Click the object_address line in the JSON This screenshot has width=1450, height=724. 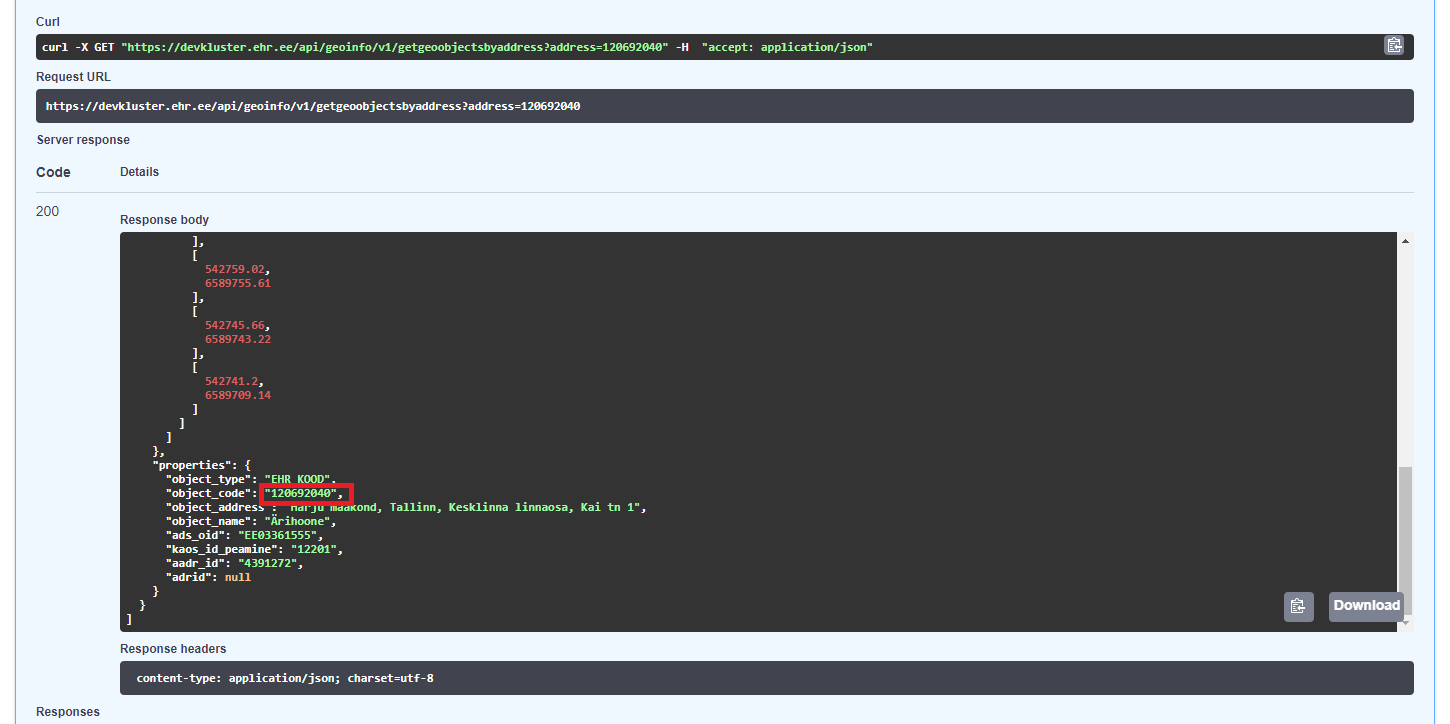tap(400, 507)
